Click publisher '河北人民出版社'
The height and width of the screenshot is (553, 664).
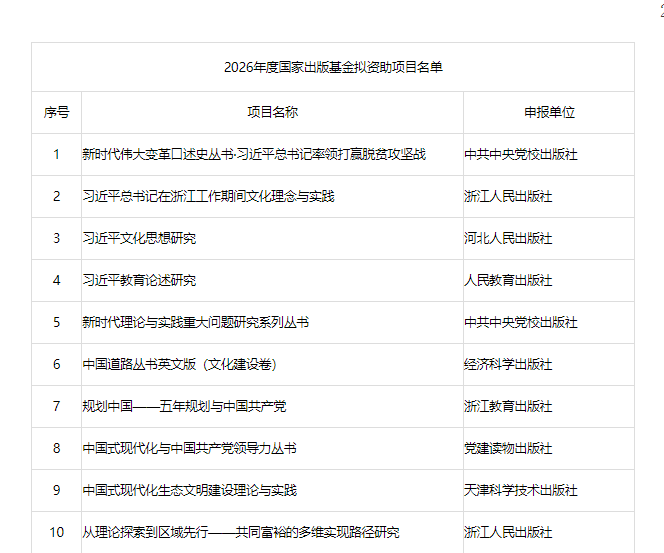pos(508,238)
